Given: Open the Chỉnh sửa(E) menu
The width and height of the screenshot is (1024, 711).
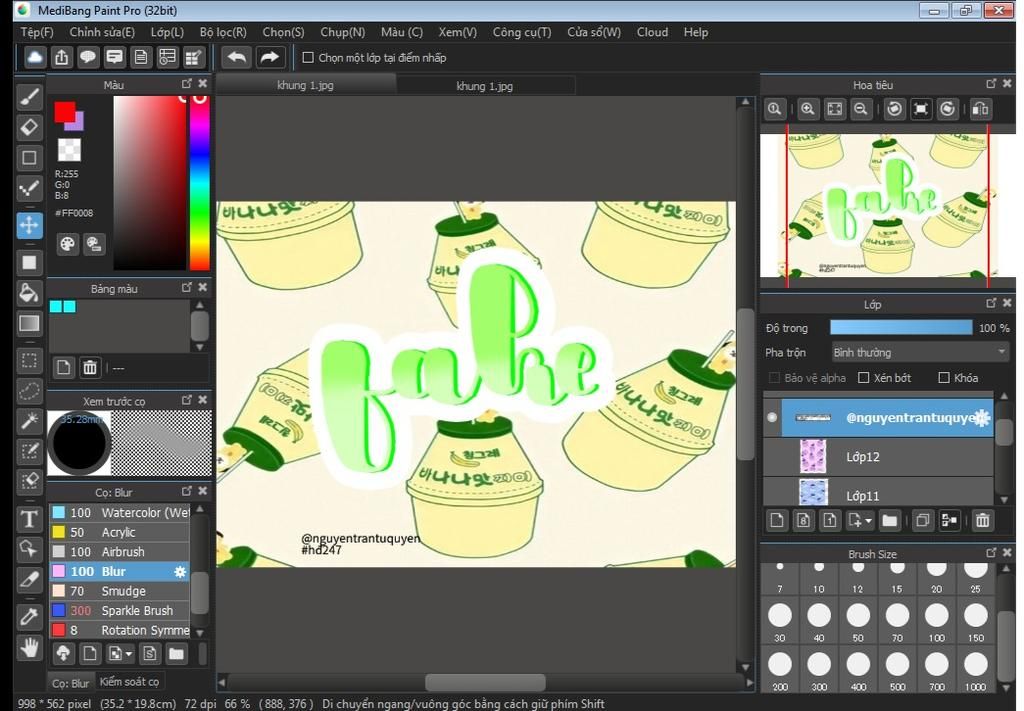Looking at the screenshot, I should pos(102,32).
